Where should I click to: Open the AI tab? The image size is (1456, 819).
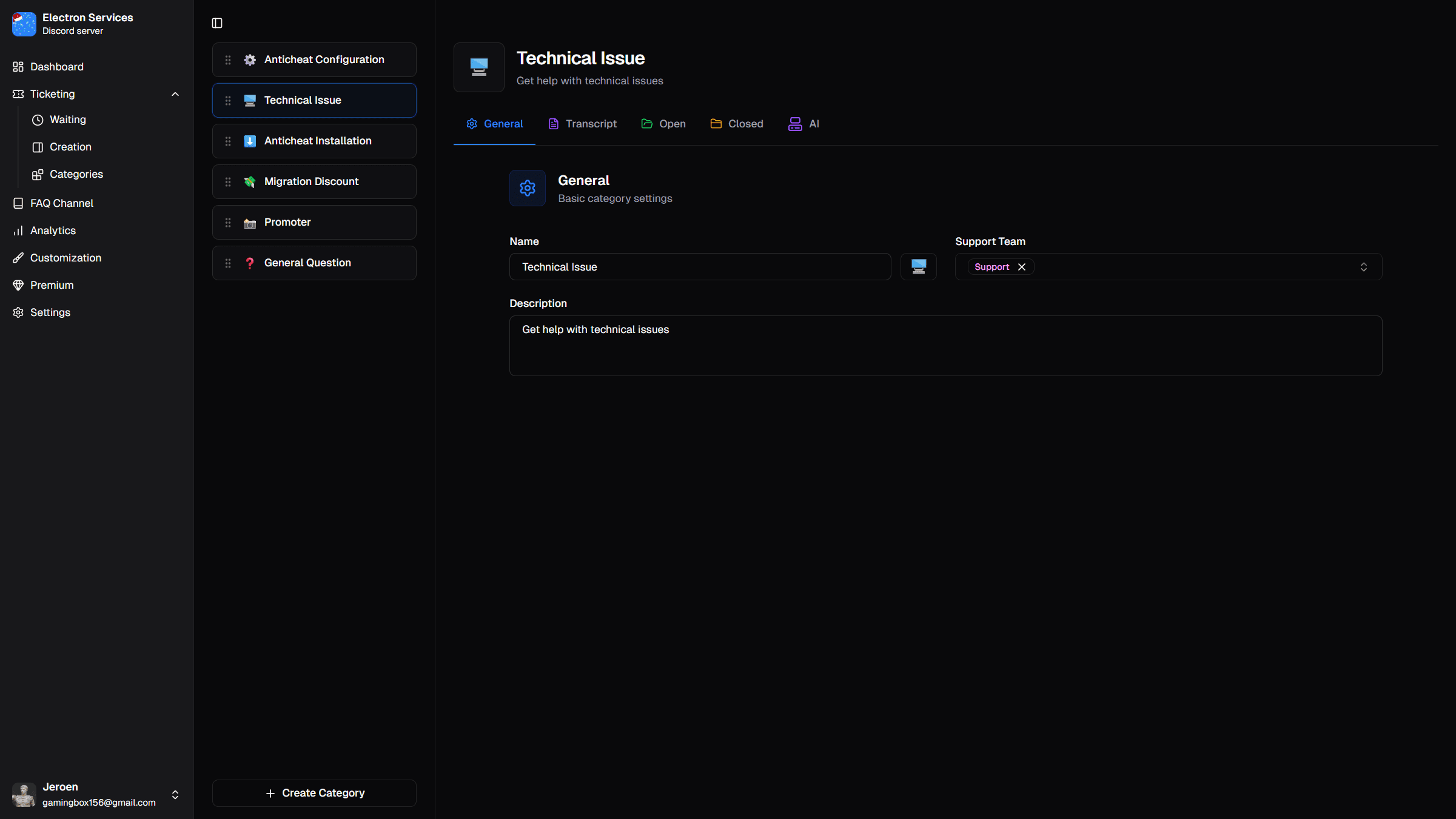tap(803, 124)
